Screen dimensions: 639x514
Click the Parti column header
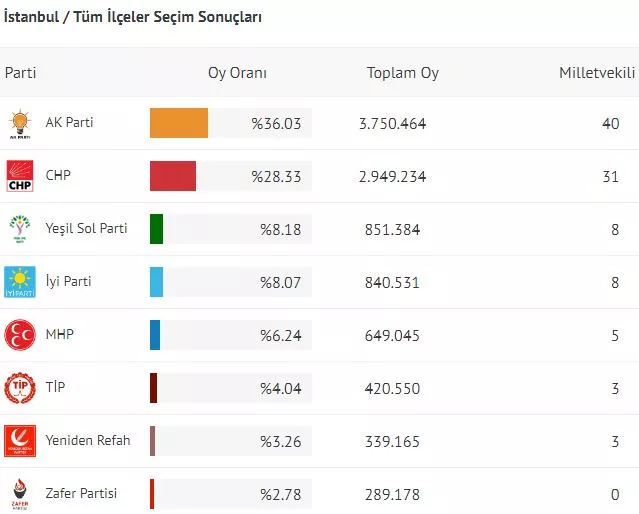point(21,73)
